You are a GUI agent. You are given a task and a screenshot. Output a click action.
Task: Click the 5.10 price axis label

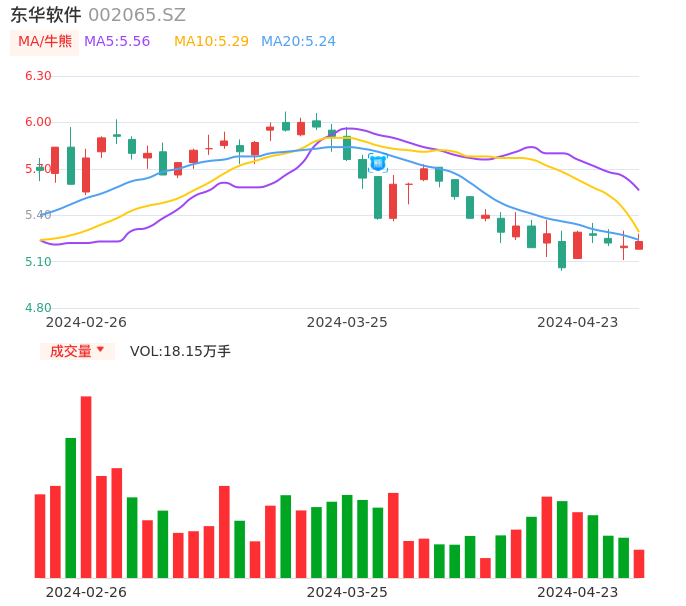click(x=38, y=262)
